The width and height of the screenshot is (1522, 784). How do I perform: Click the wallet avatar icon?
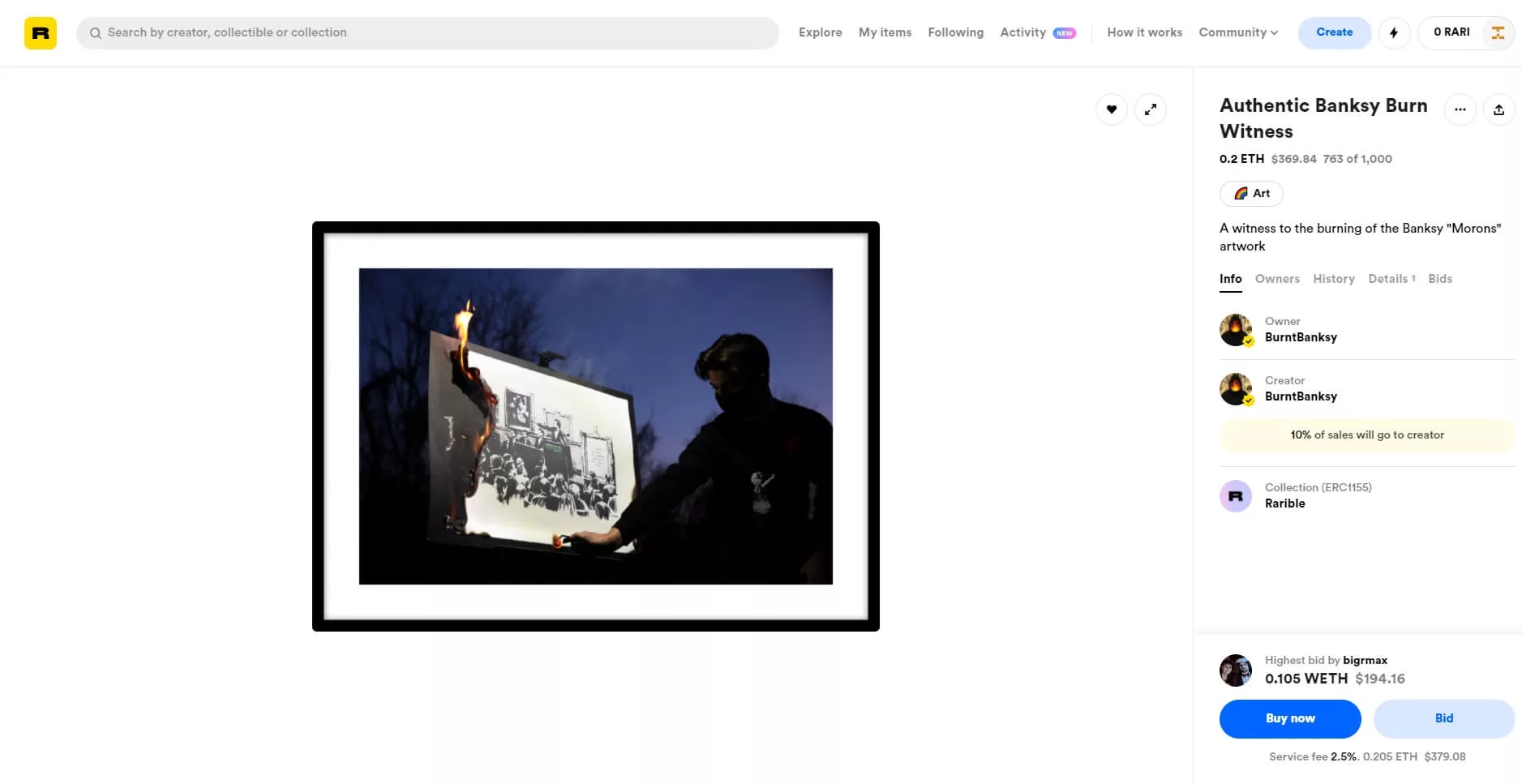1497,33
